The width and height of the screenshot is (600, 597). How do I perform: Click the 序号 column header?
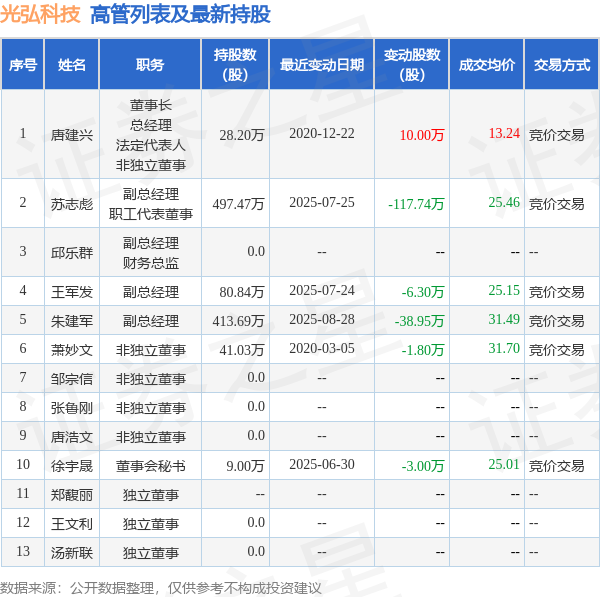coord(23,65)
